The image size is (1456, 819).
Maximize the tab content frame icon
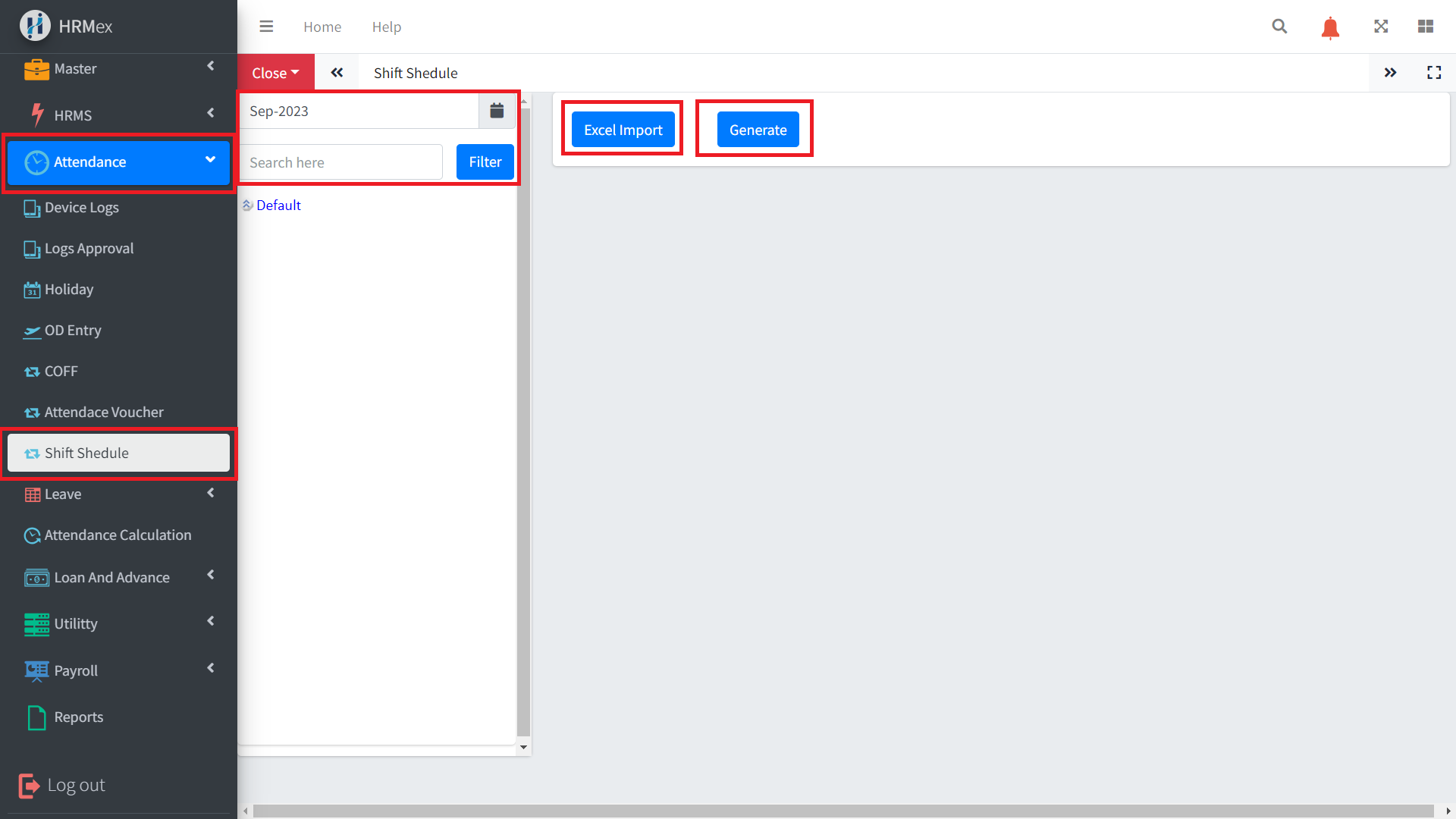(1434, 73)
